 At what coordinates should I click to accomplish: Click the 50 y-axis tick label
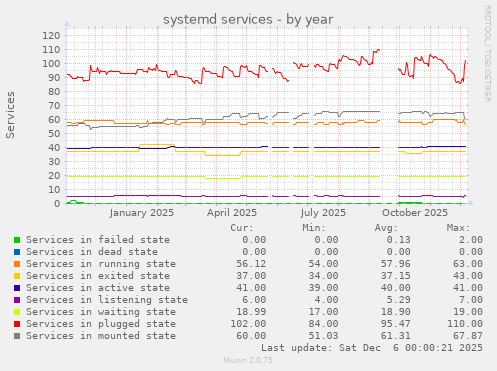click(x=54, y=133)
